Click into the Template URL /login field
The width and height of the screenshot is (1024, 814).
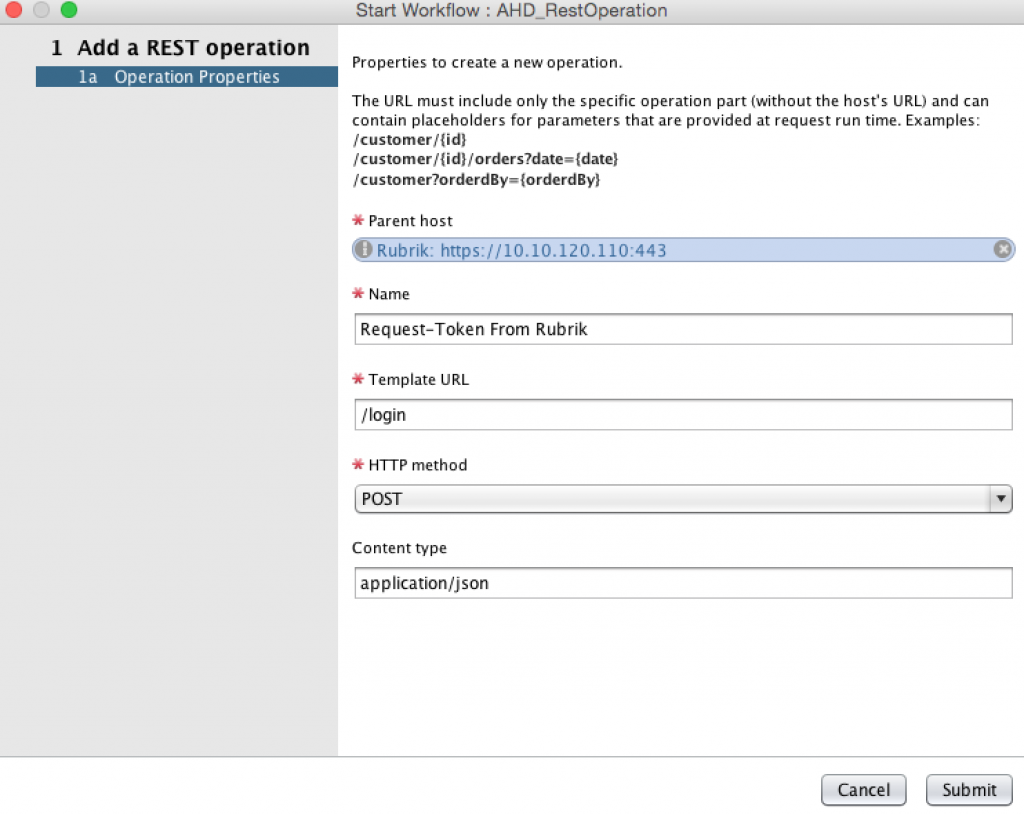[683, 414]
